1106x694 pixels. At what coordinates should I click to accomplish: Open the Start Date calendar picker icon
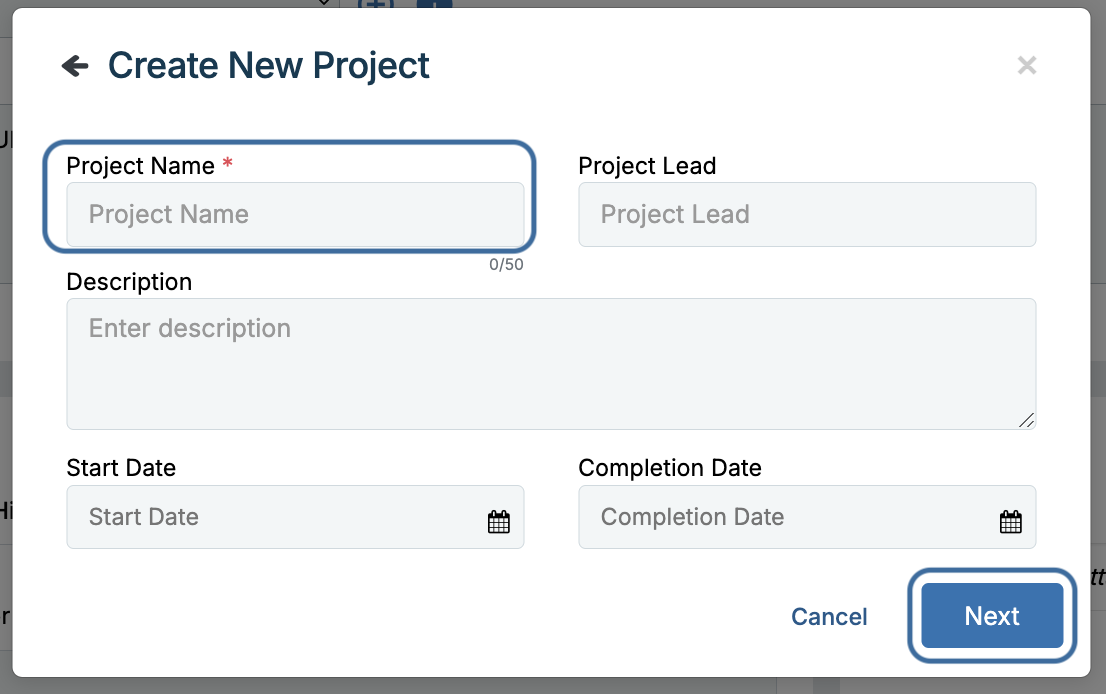[498, 521]
